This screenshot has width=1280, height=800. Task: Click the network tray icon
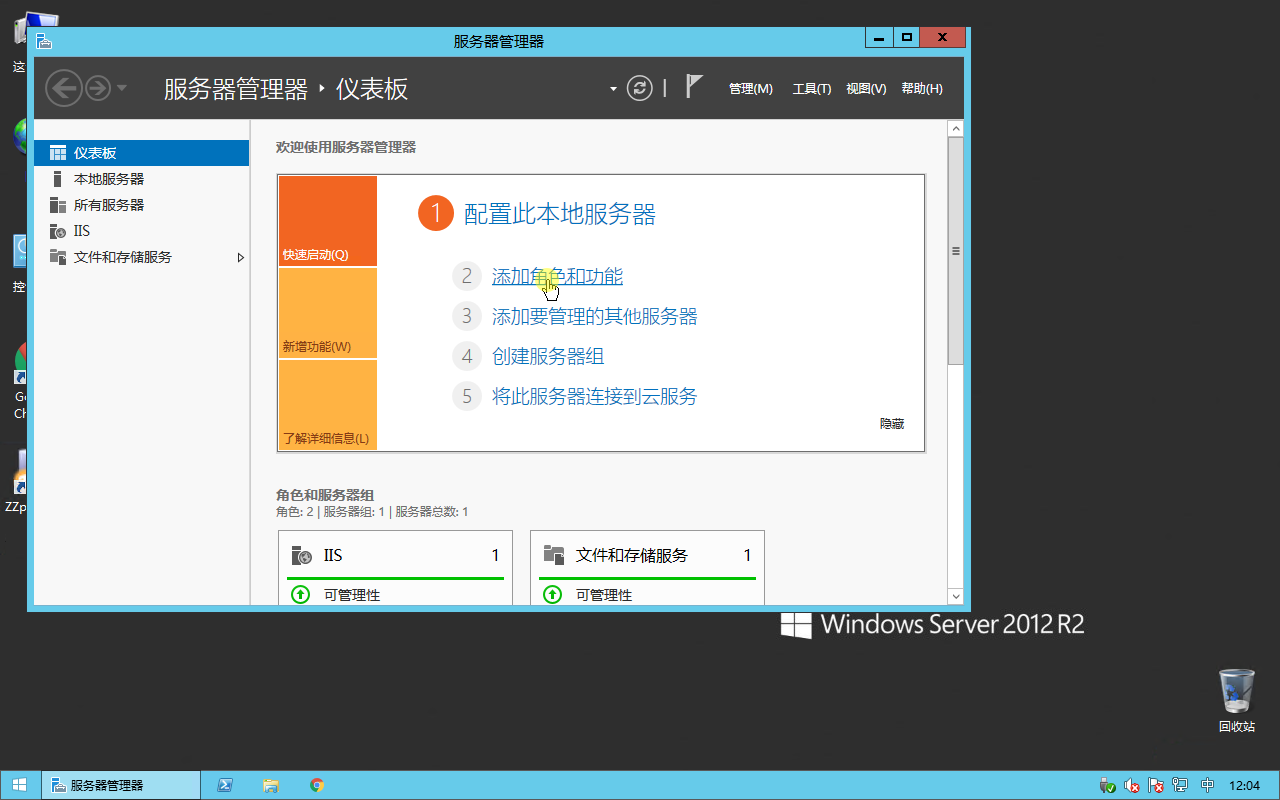point(1181,785)
